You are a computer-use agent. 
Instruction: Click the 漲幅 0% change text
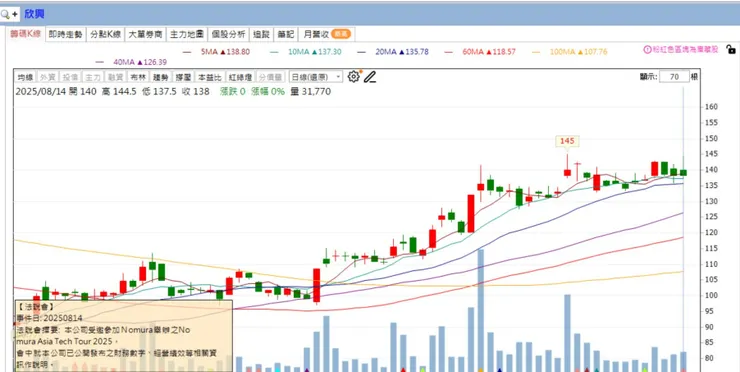pyautogui.click(x=268, y=92)
